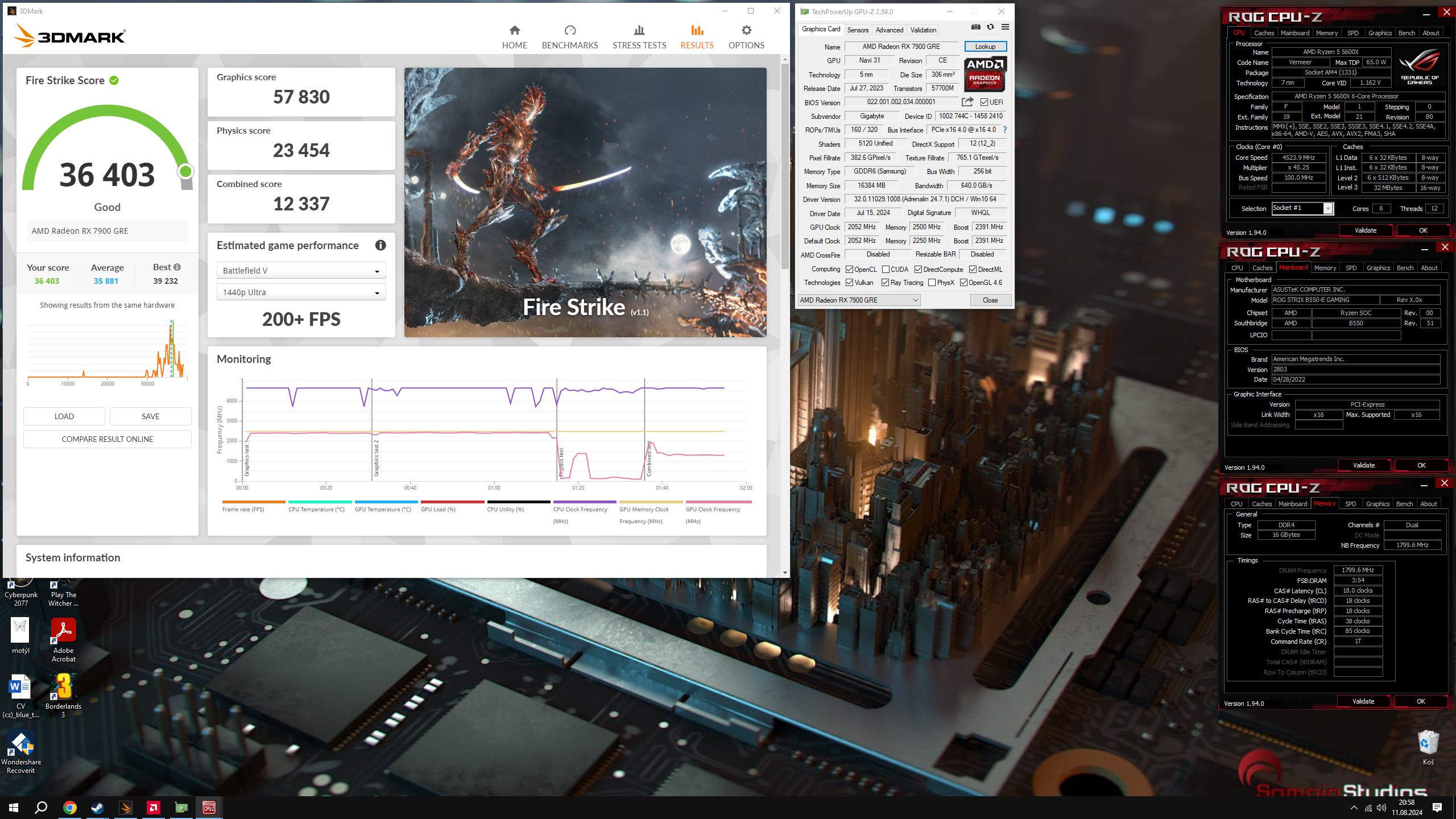1456x819 pixels.
Task: Click the Close button in GPU-Z
Action: [x=990, y=300]
